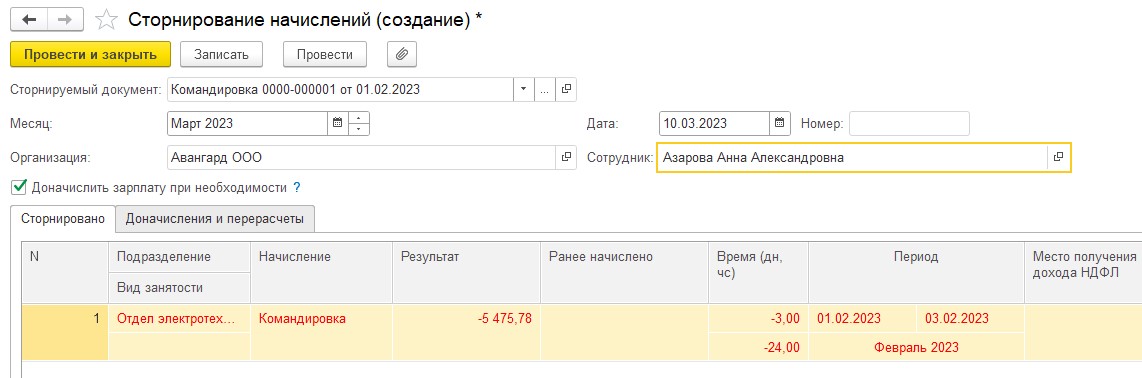Switch to the Доначисления и перерасчеты tab

pos(215,218)
